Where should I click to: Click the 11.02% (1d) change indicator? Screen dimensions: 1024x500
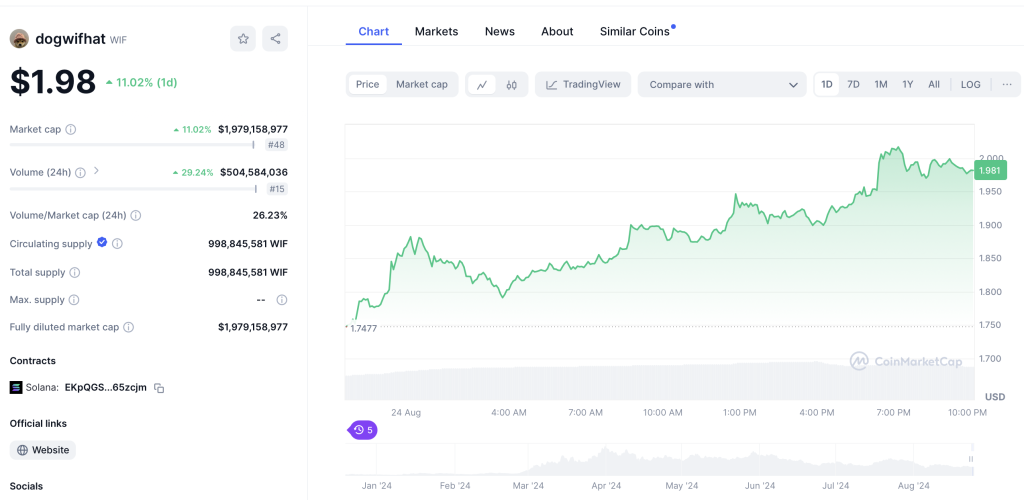point(142,82)
